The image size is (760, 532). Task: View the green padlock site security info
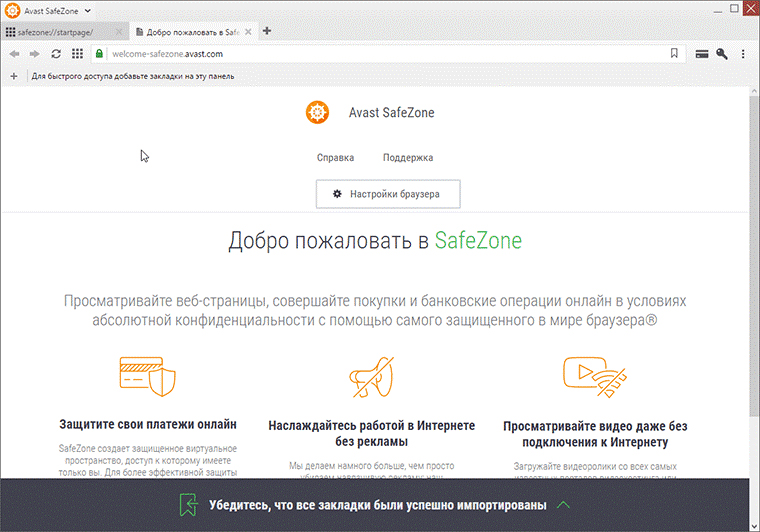tap(99, 54)
